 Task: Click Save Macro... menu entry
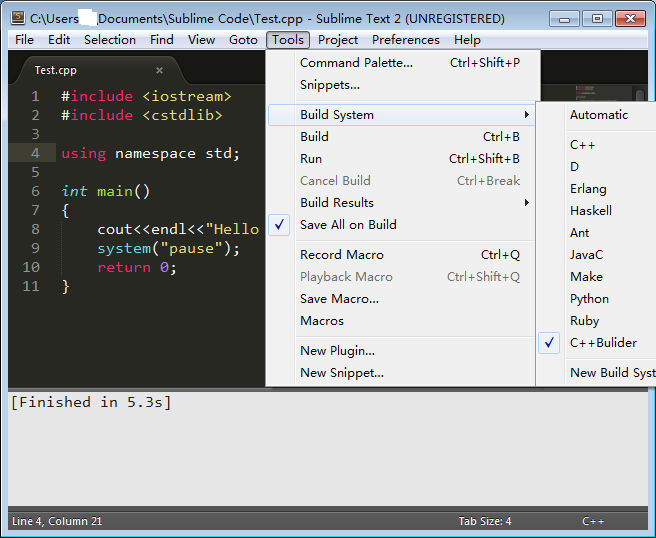402,299
